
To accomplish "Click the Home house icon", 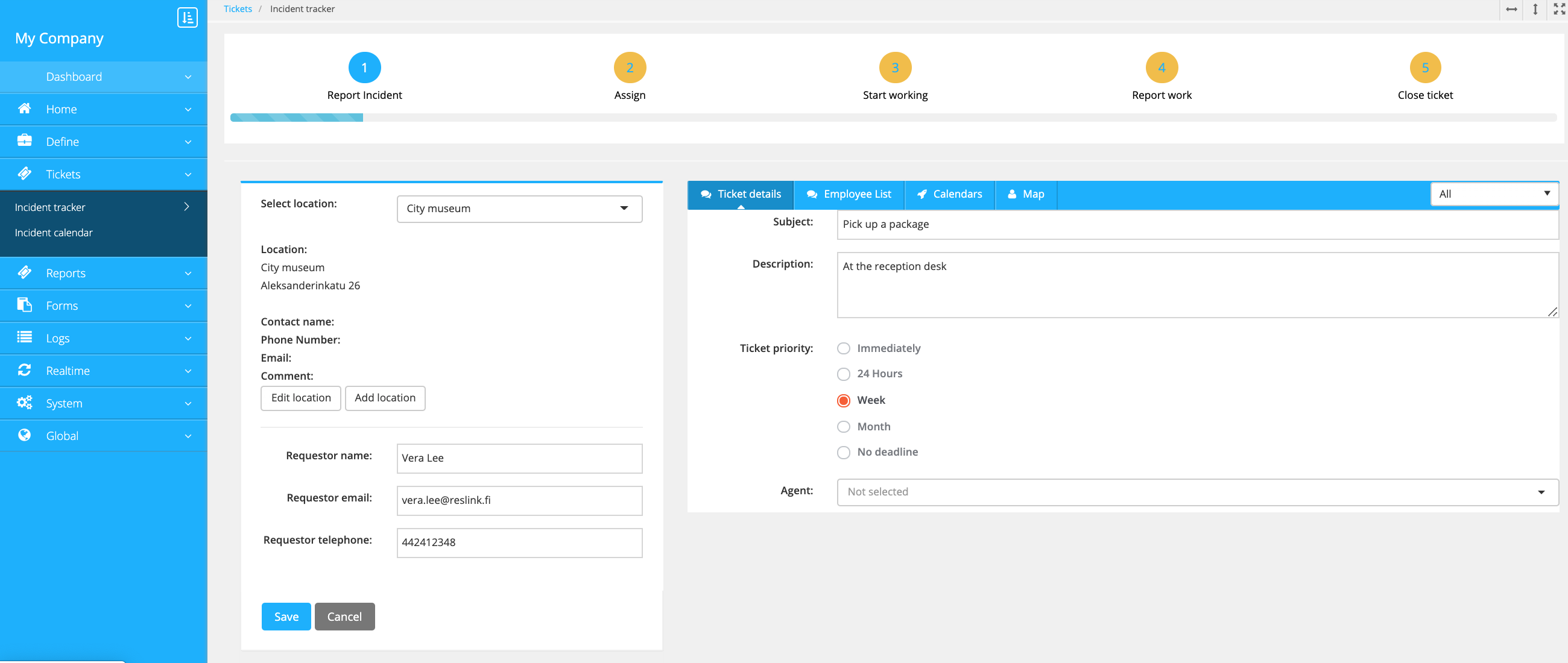I will coord(24,109).
